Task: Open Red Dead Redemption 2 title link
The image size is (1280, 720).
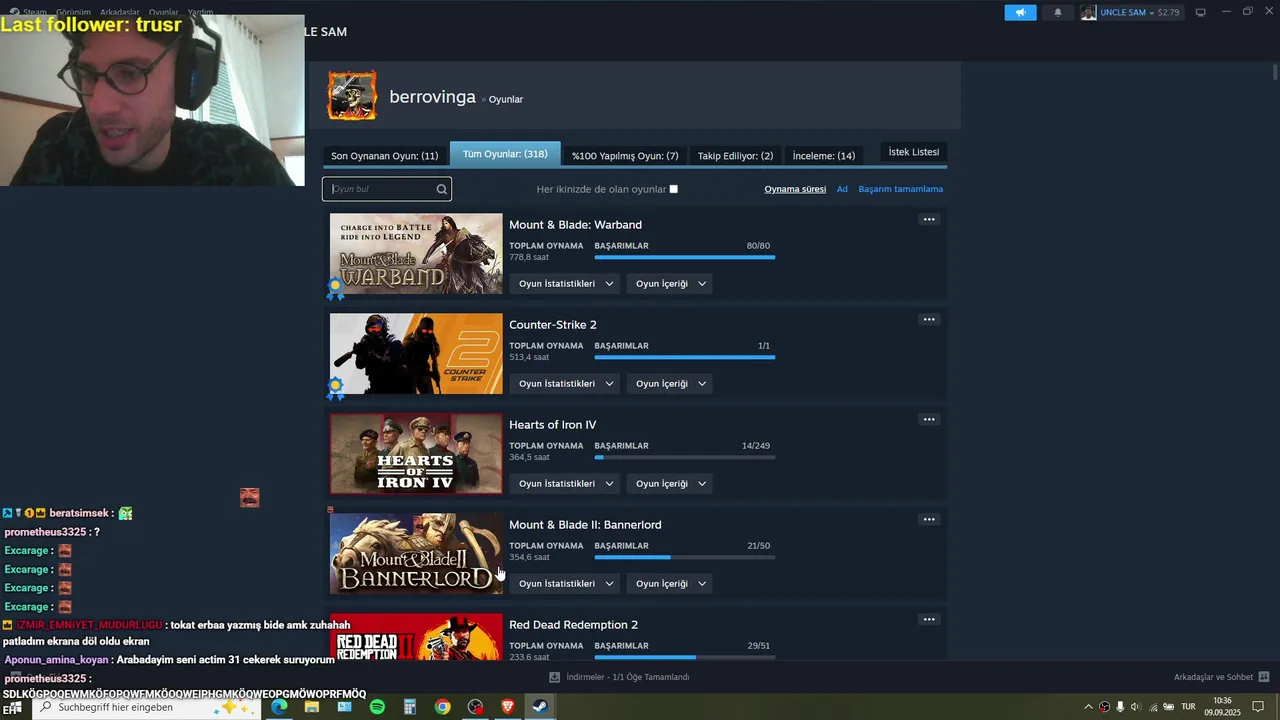Action: point(573,625)
